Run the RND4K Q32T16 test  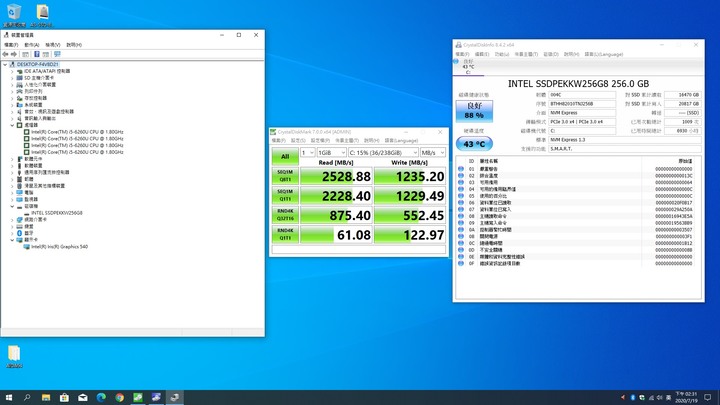point(285,215)
